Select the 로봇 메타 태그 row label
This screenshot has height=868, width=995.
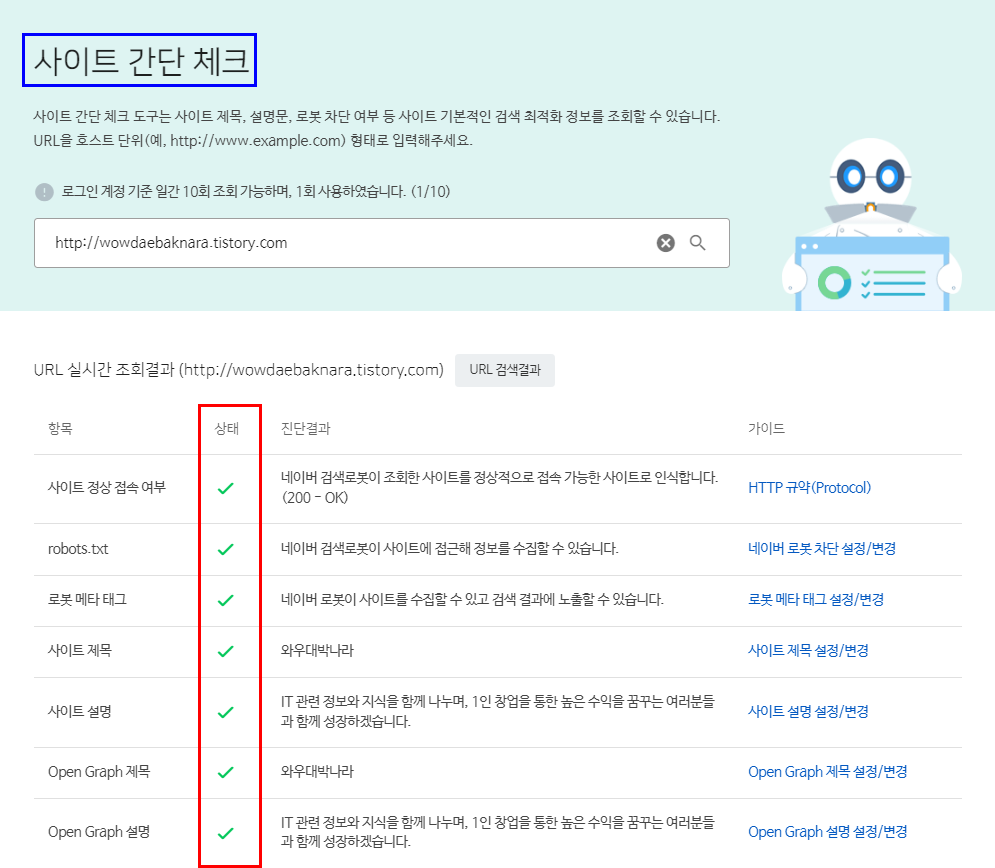(x=88, y=599)
